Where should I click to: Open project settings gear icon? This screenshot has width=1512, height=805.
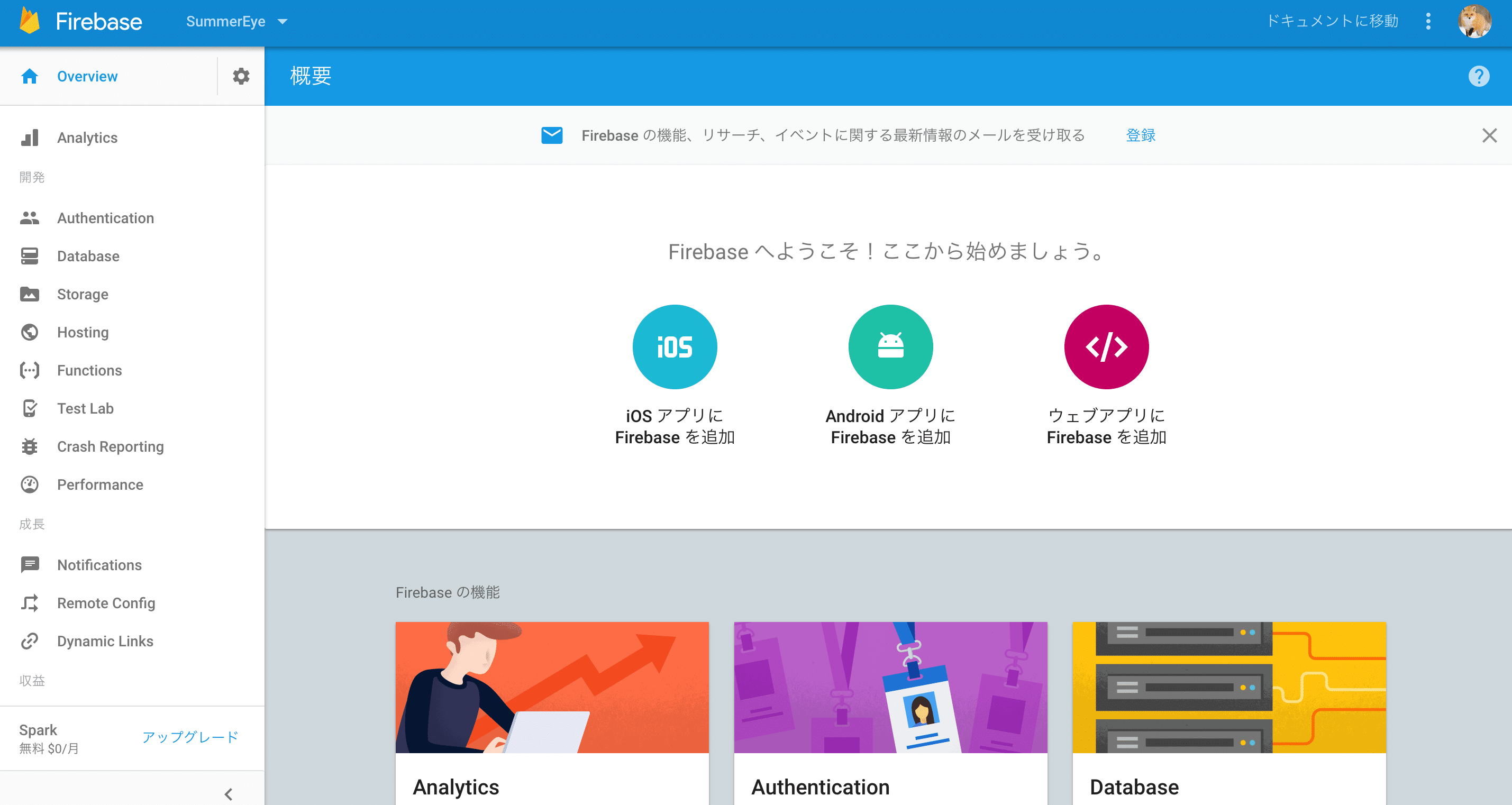point(241,76)
